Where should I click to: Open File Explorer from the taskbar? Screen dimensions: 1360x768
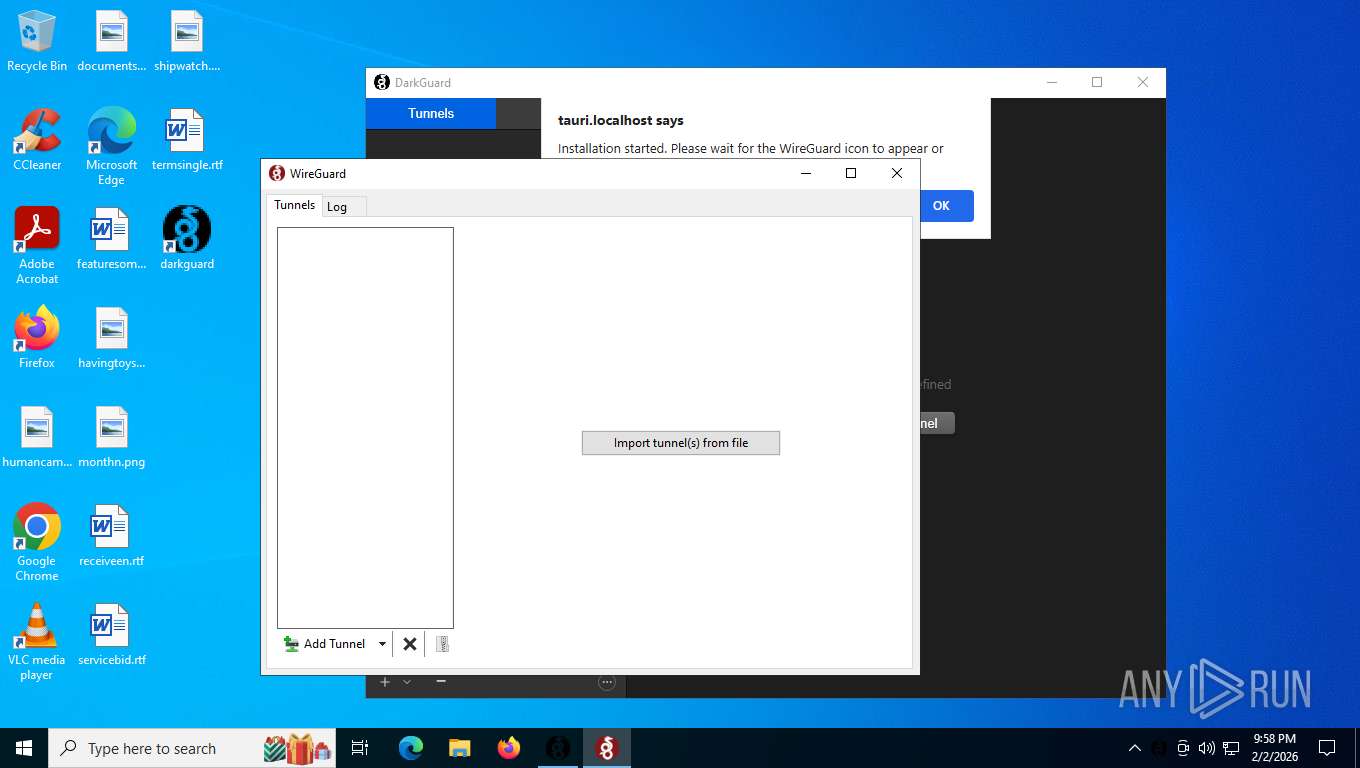(460, 748)
